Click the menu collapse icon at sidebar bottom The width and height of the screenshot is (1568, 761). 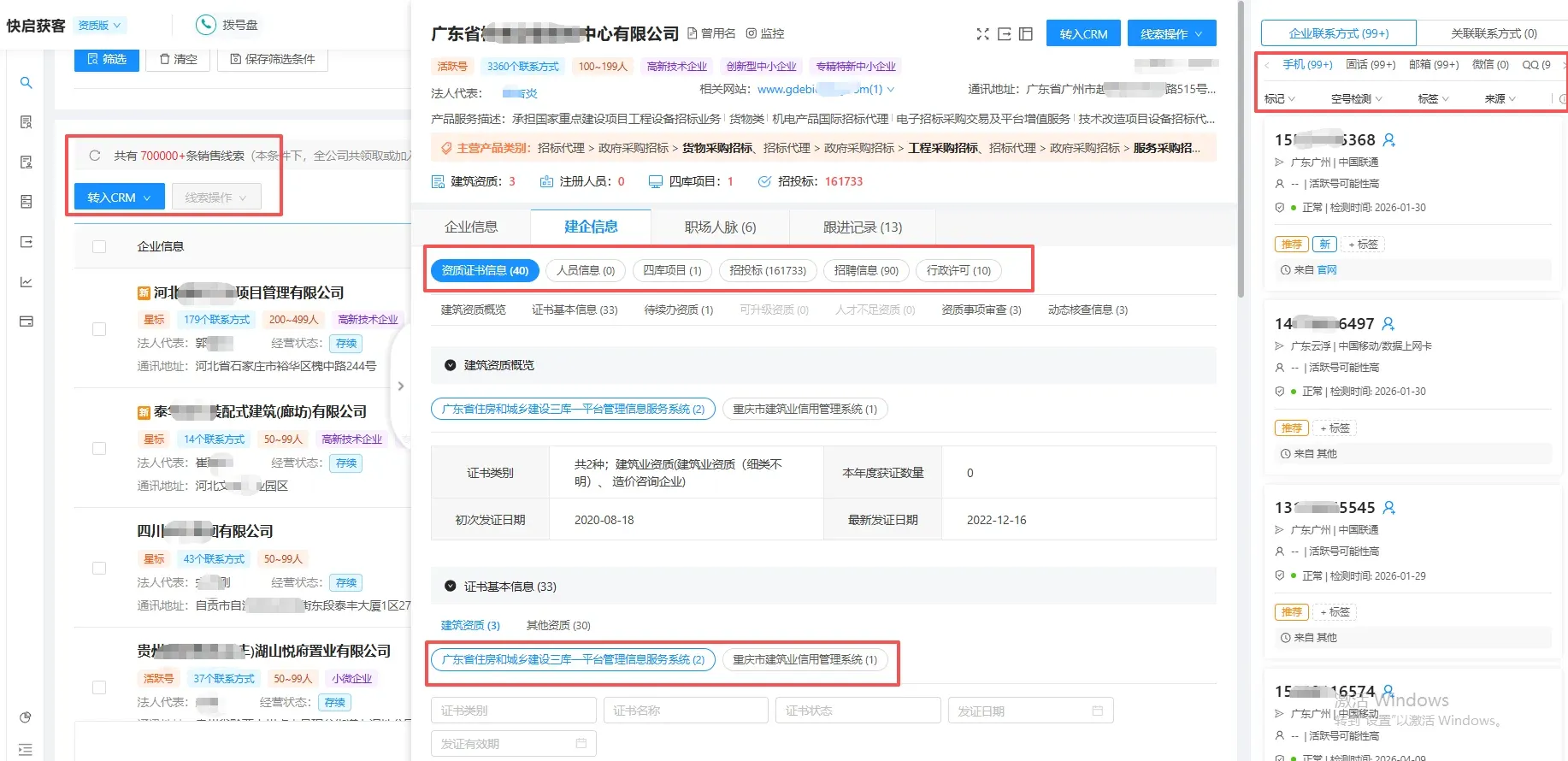[x=26, y=749]
